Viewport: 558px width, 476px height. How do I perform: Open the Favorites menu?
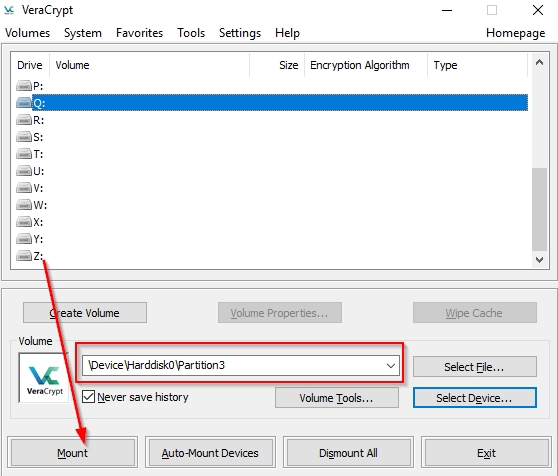[140, 33]
